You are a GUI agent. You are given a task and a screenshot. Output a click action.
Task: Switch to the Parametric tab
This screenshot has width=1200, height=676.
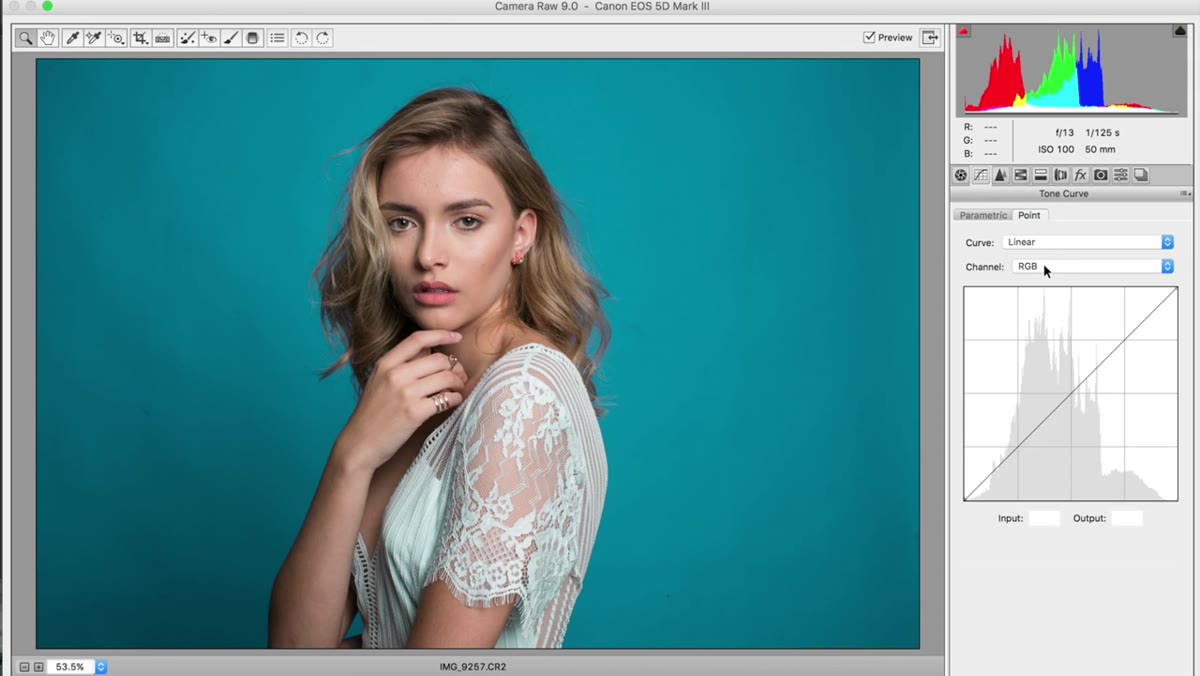coord(984,215)
